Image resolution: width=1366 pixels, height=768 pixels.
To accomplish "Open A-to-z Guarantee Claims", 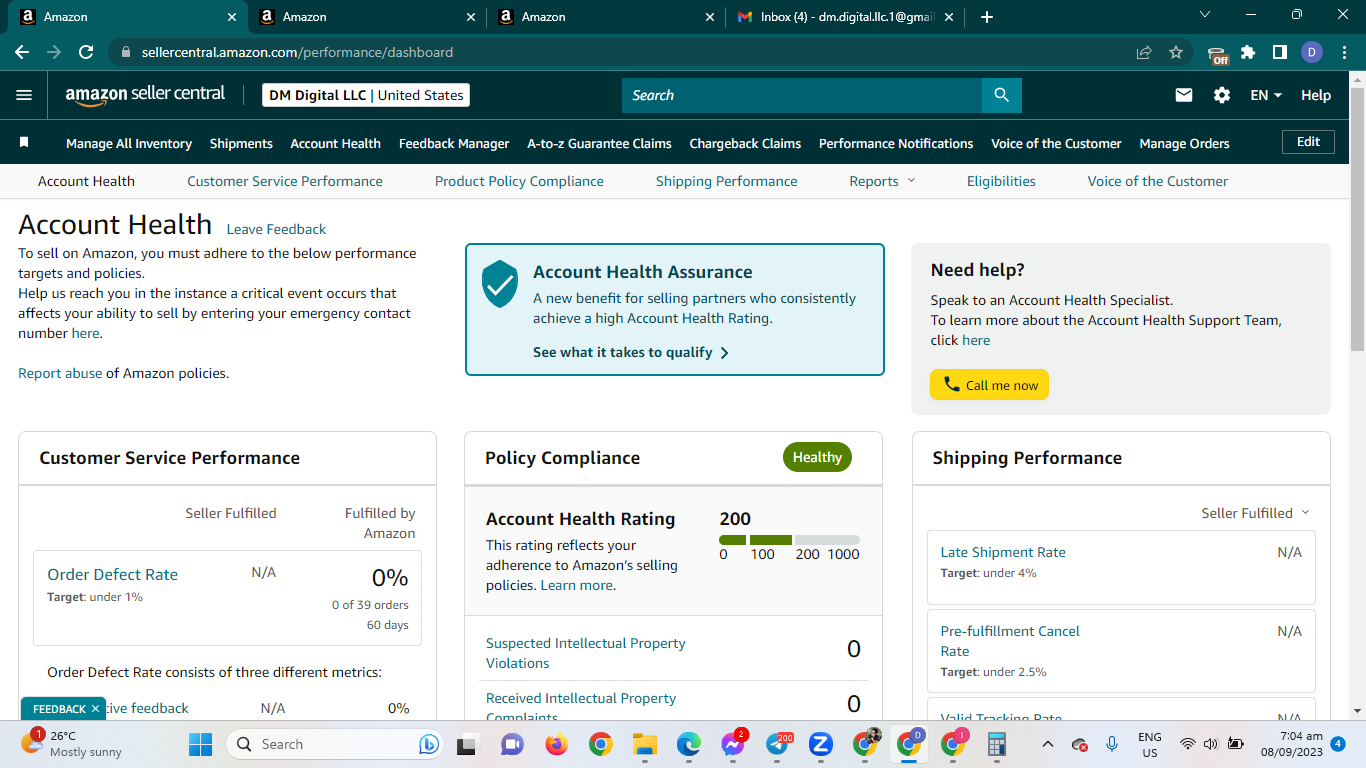I will click(x=600, y=143).
